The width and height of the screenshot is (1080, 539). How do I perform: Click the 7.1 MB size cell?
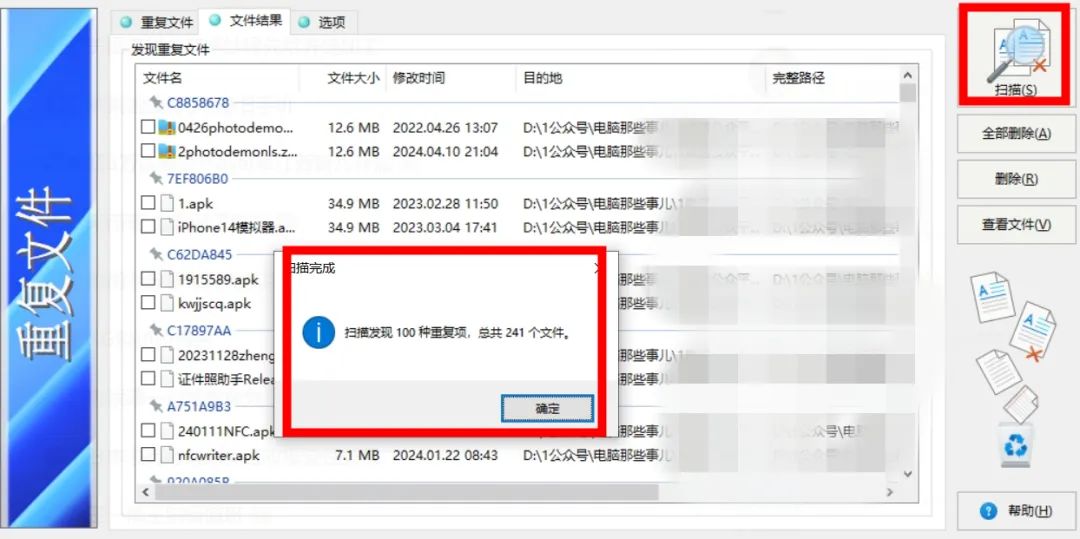(357, 454)
